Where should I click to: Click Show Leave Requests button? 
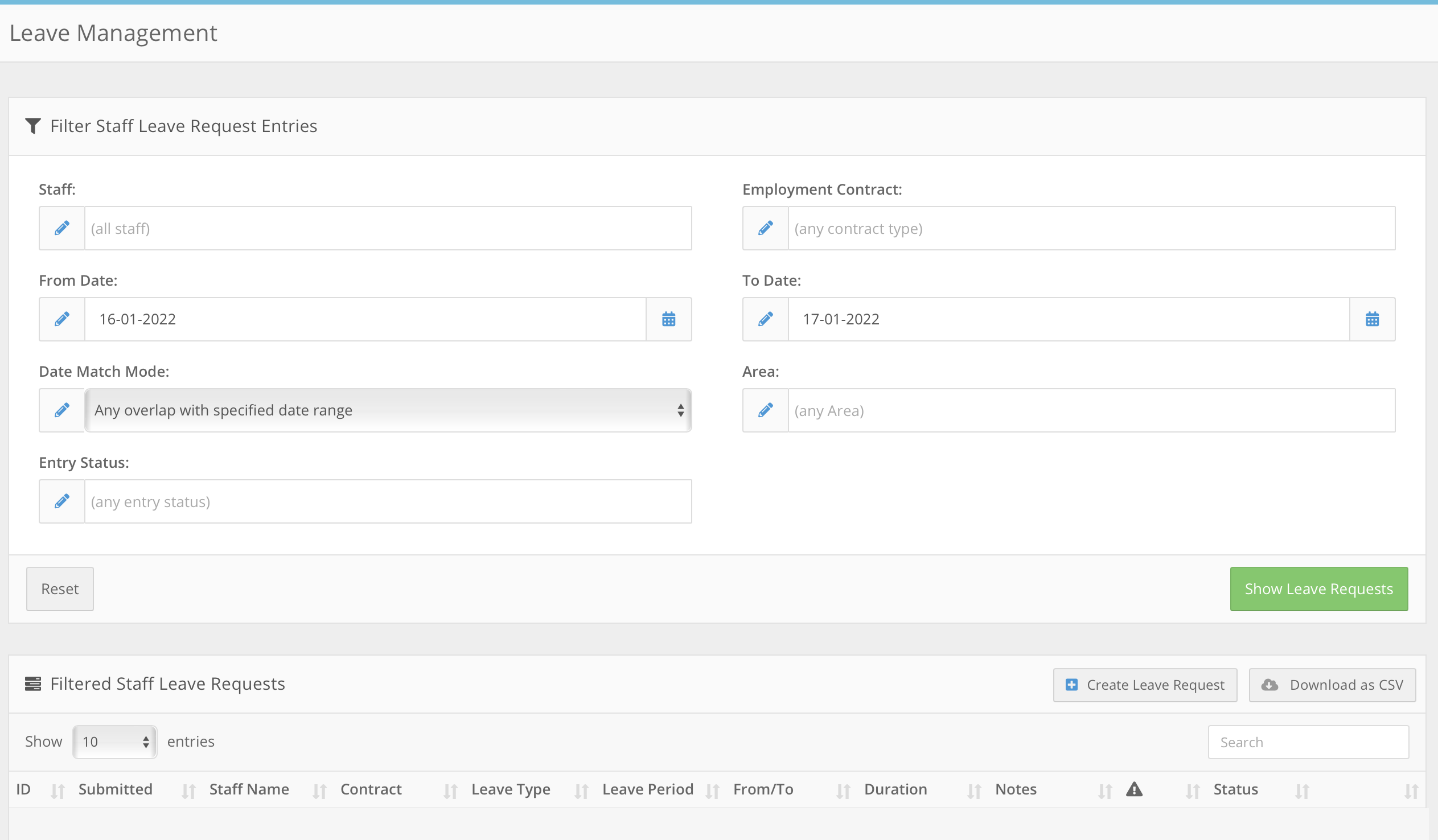(x=1319, y=589)
